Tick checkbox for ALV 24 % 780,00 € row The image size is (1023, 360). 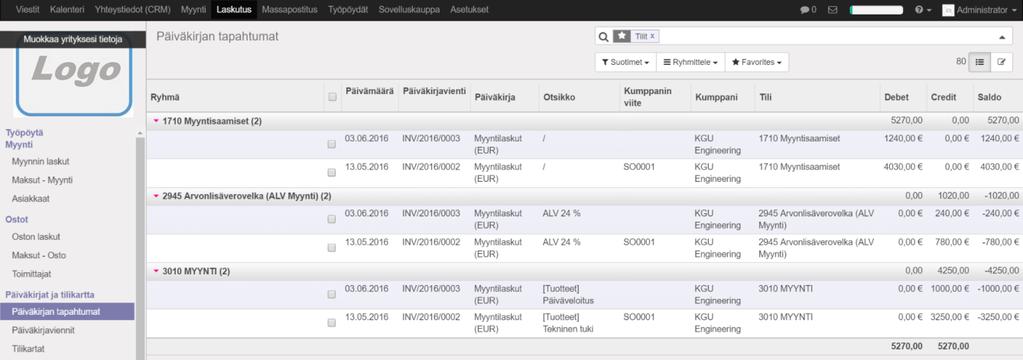pyautogui.click(x=332, y=248)
